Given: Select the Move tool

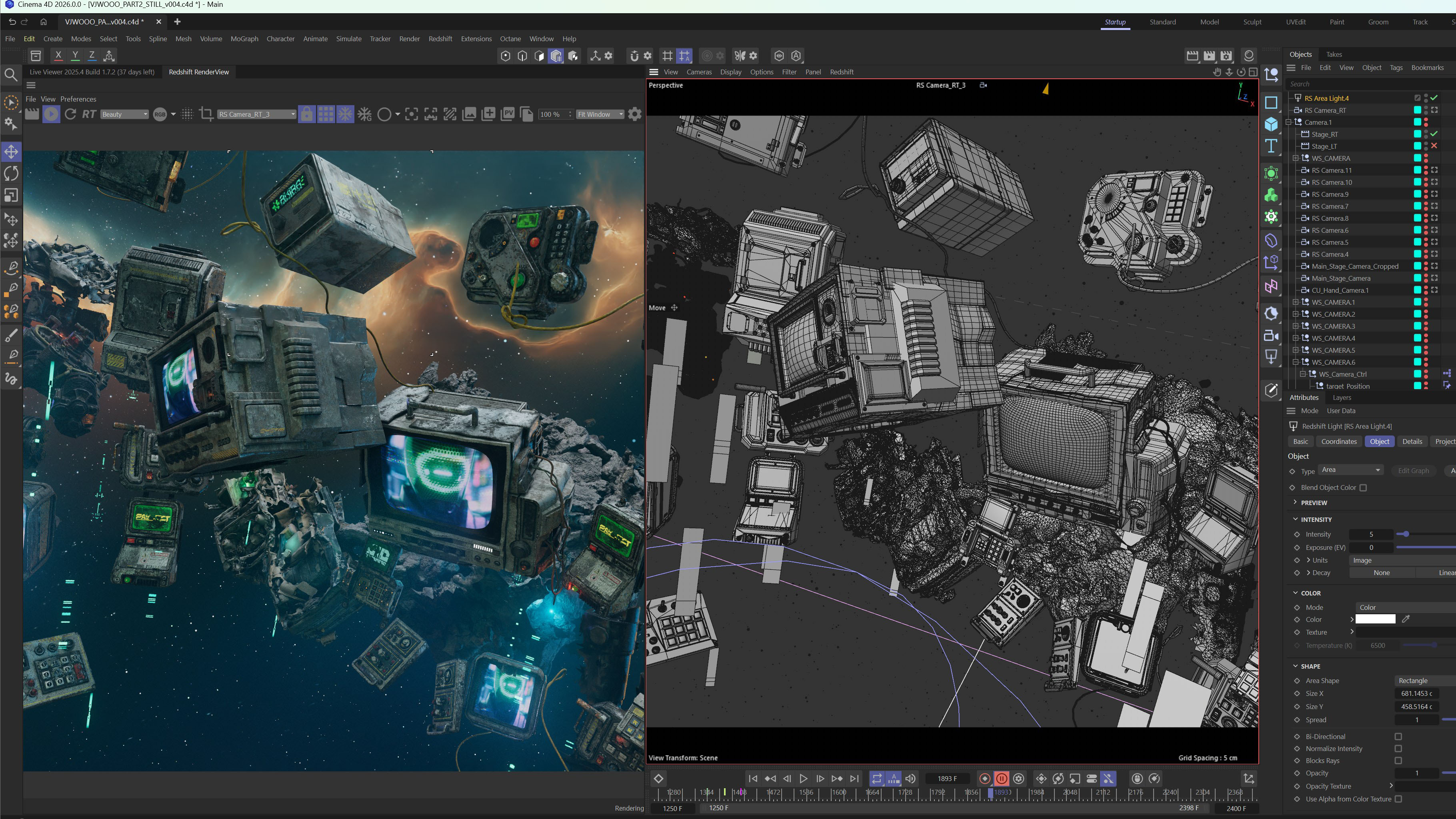Looking at the screenshot, I should pyautogui.click(x=11, y=151).
